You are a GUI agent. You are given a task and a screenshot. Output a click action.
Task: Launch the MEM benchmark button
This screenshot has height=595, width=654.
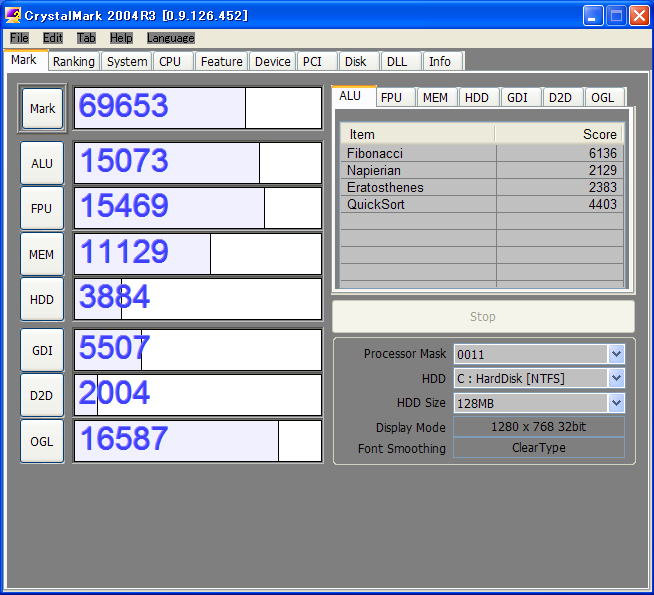tap(42, 255)
